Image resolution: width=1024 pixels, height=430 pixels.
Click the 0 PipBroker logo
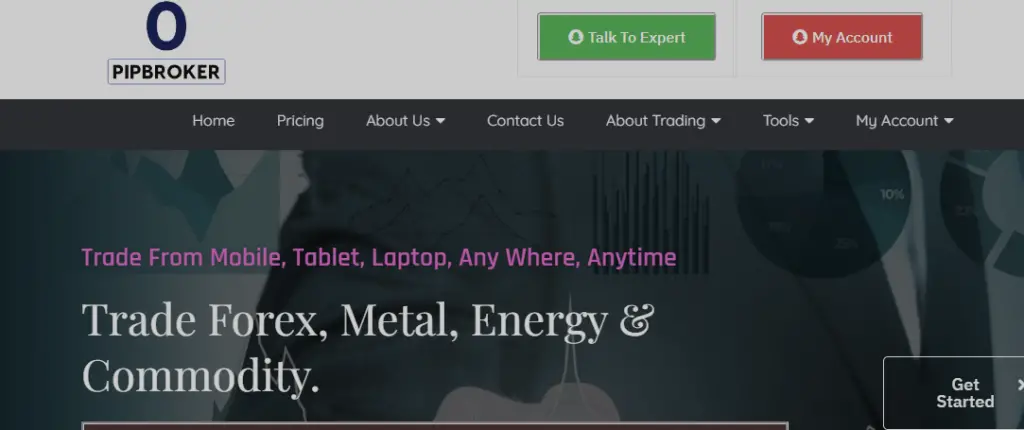coord(167,43)
